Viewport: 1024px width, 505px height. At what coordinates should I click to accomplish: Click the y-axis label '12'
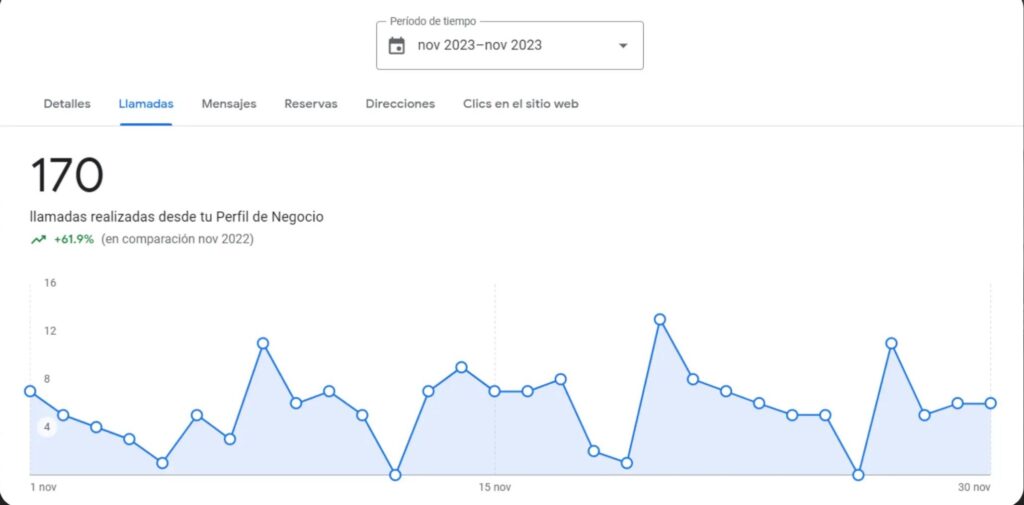[x=50, y=331]
